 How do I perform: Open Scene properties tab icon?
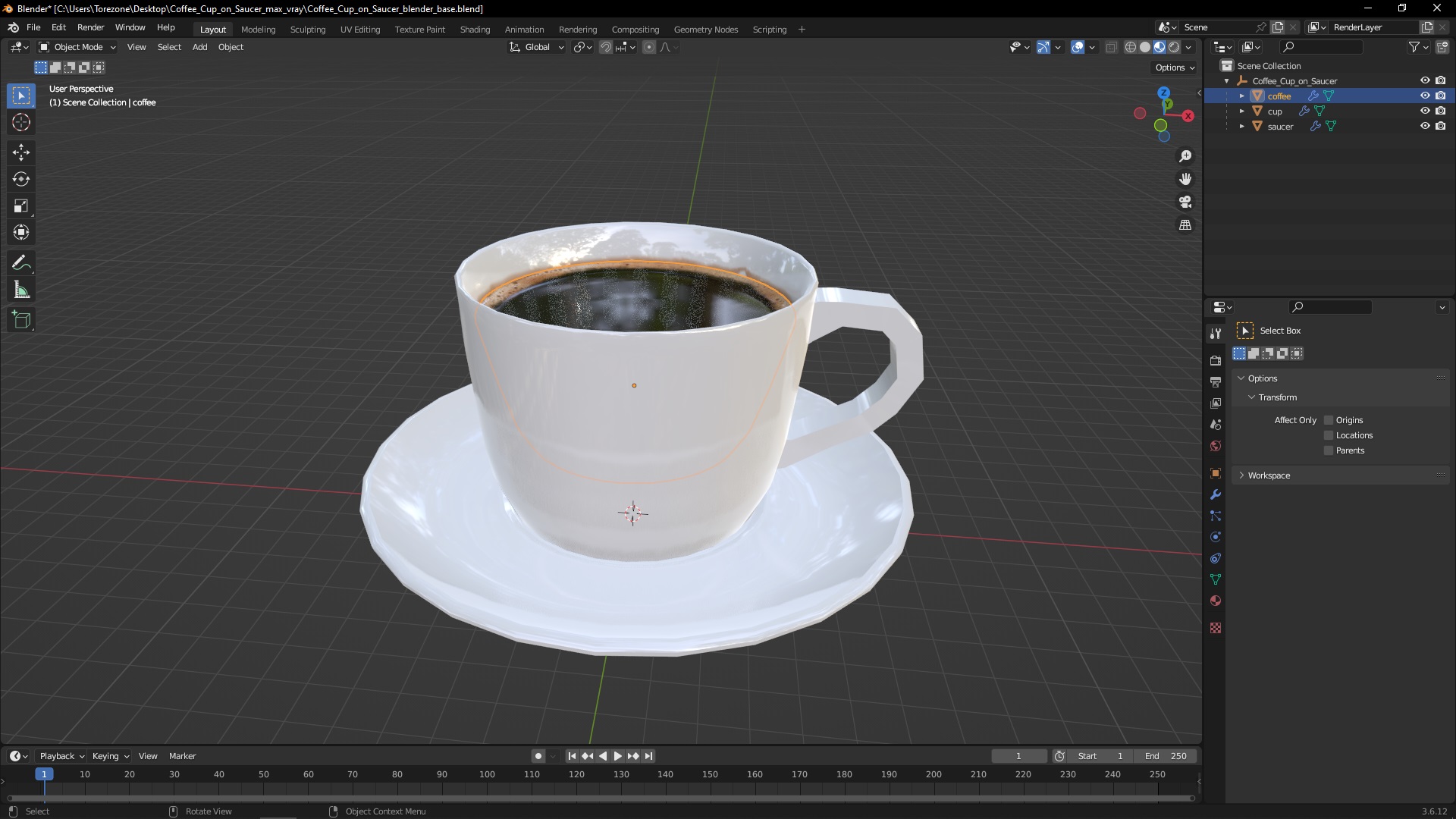pyautogui.click(x=1216, y=425)
